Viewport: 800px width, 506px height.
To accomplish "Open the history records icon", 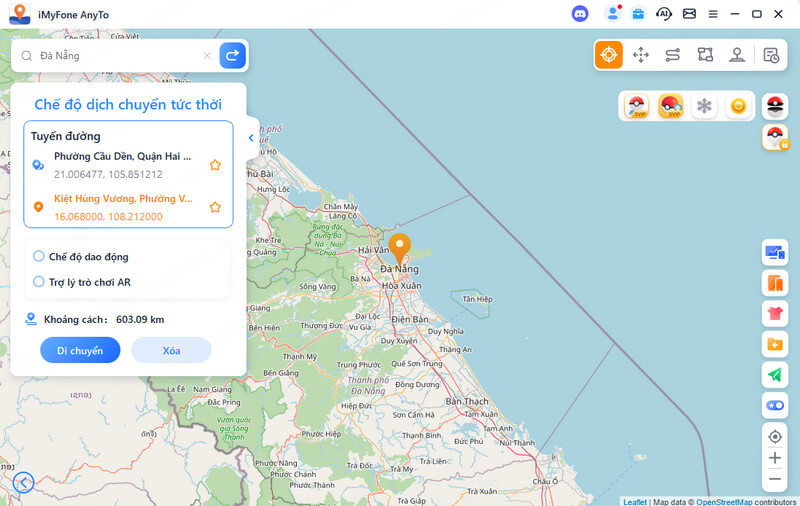I will 771,55.
